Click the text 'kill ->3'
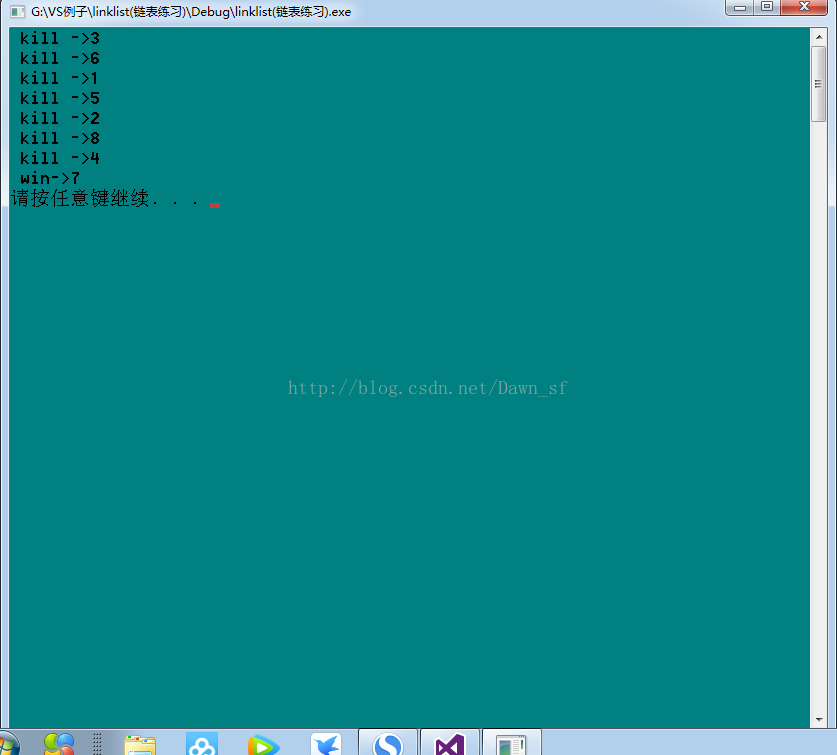This screenshot has width=837, height=755. pos(60,38)
